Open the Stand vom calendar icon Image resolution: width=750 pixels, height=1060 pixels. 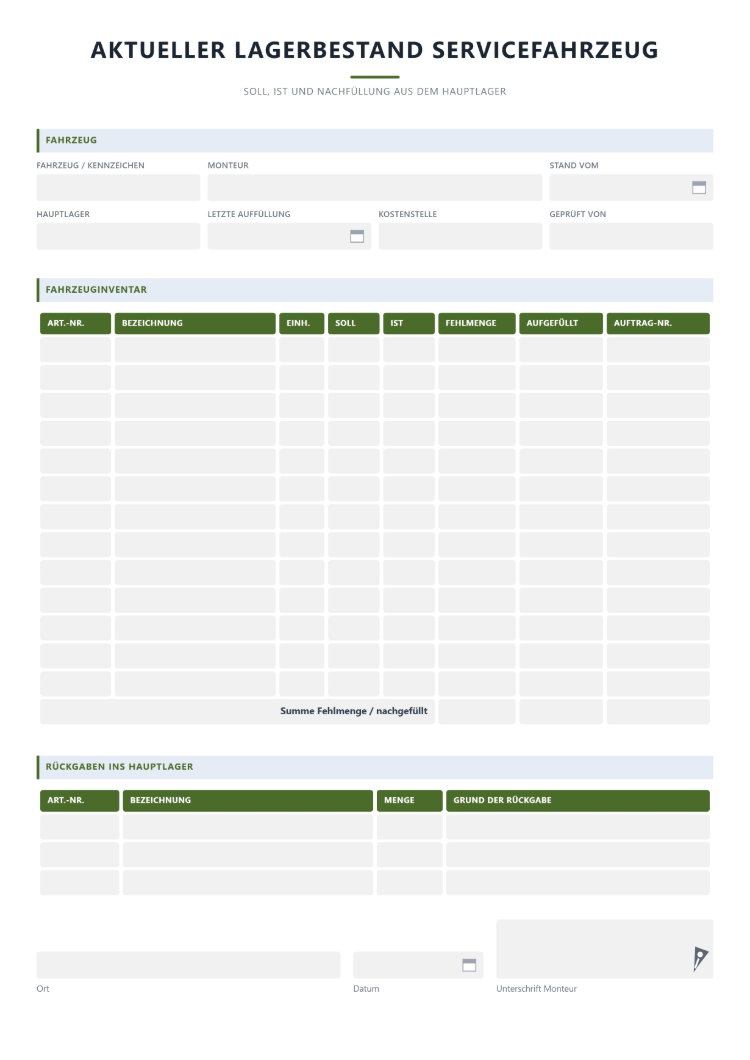point(699,188)
